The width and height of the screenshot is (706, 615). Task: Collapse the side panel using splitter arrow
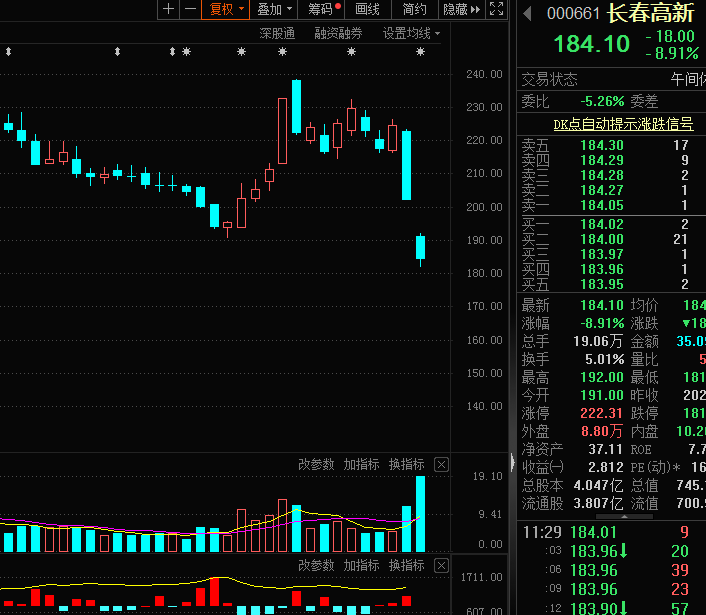[512, 463]
